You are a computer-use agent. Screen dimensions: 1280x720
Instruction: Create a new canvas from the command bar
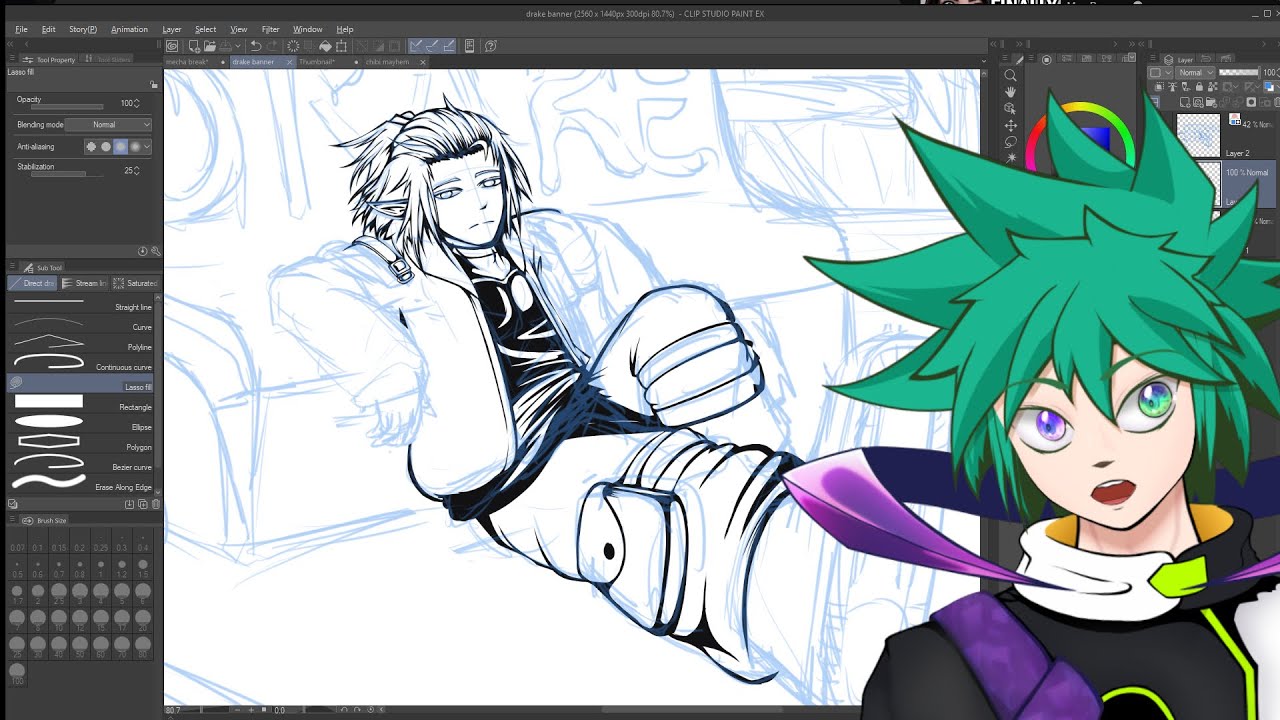(195, 46)
